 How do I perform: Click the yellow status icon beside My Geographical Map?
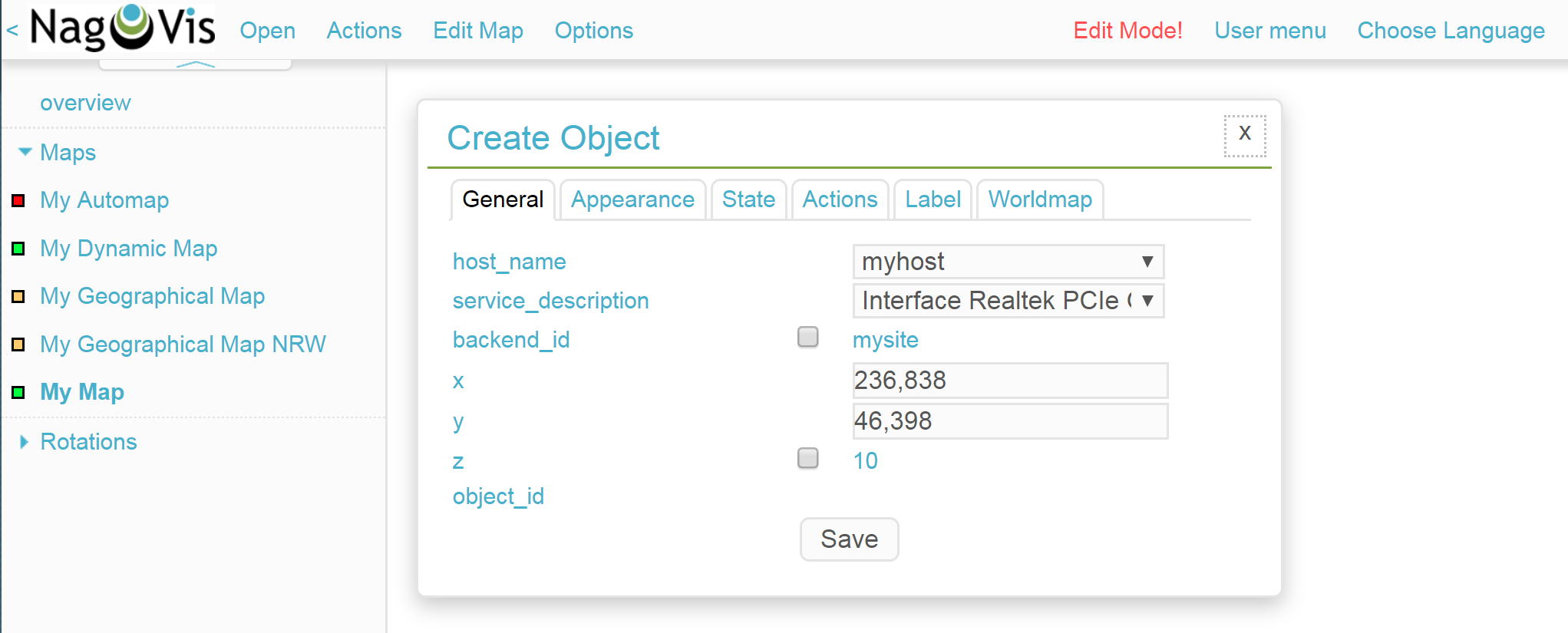pos(18,297)
